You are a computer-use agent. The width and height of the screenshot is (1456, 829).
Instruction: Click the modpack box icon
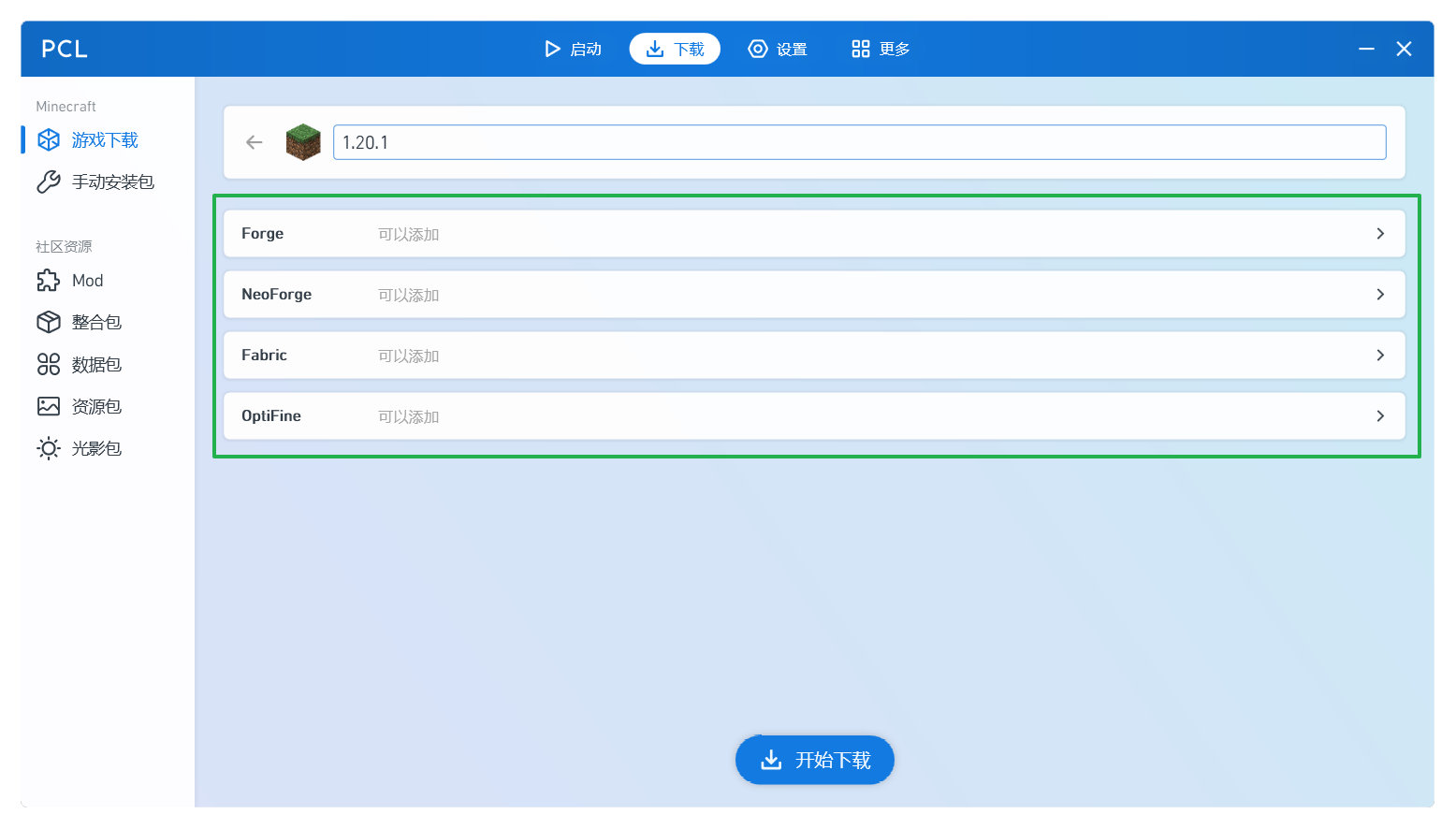tap(49, 322)
